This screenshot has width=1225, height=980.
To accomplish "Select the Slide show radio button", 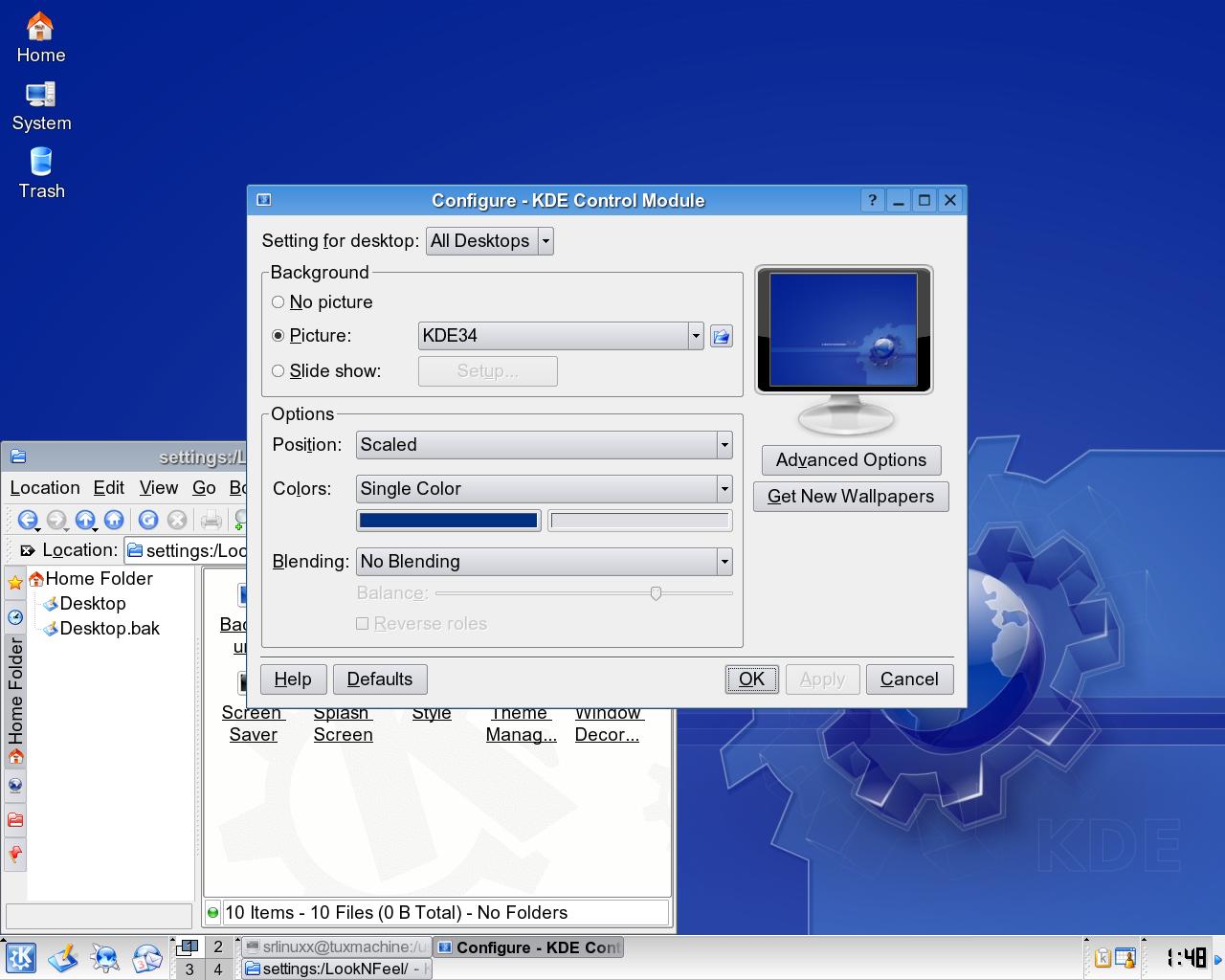I will point(278,371).
